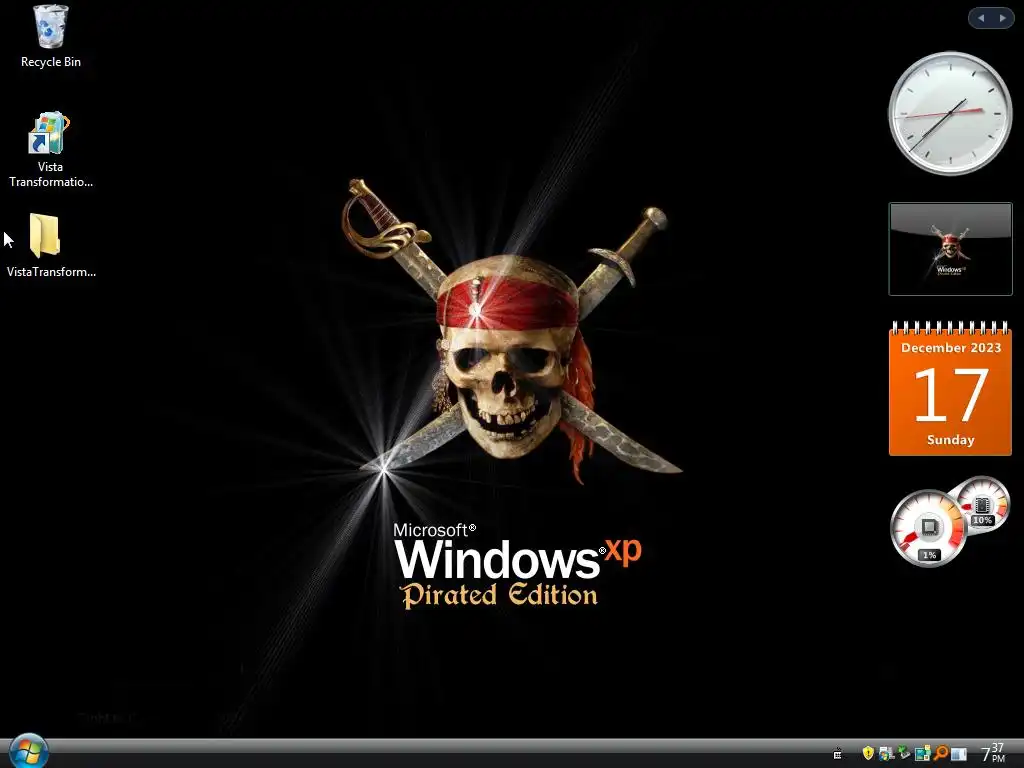Open the yellow security shield tray icon
Viewport: 1024px width, 768px height.
point(868,753)
